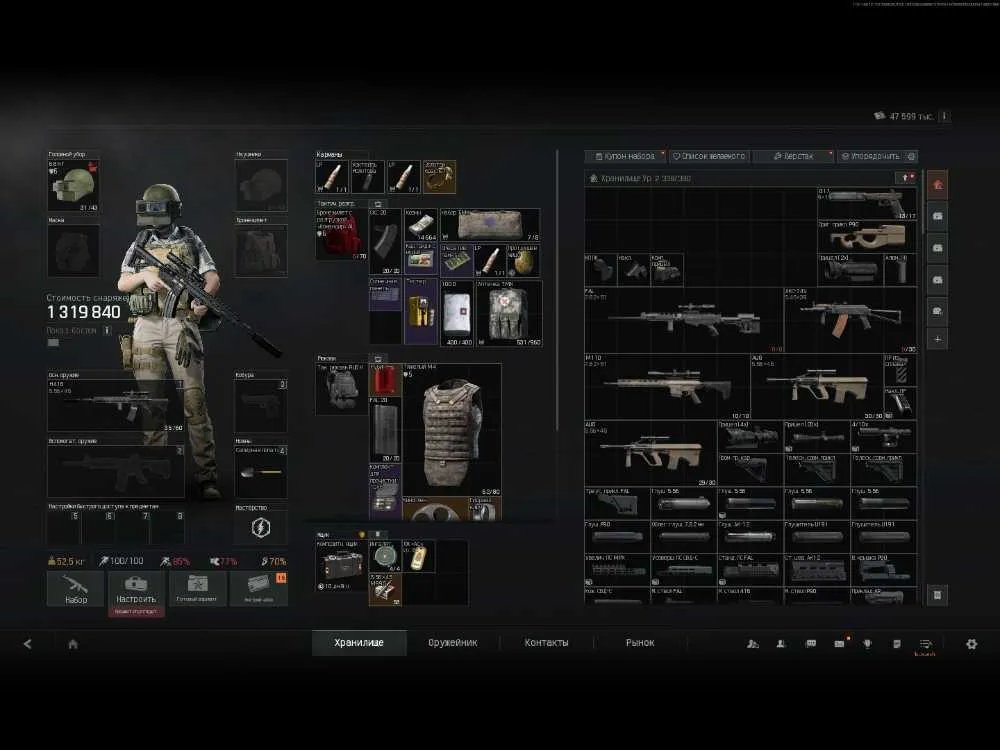Select the tan P90 stock in storage
Viewport: 1000px width, 750px height.
pos(867,237)
